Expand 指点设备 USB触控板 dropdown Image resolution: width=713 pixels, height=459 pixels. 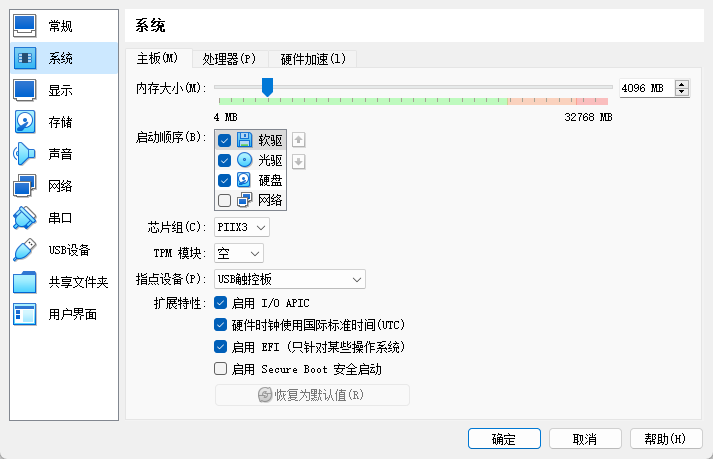(290, 279)
